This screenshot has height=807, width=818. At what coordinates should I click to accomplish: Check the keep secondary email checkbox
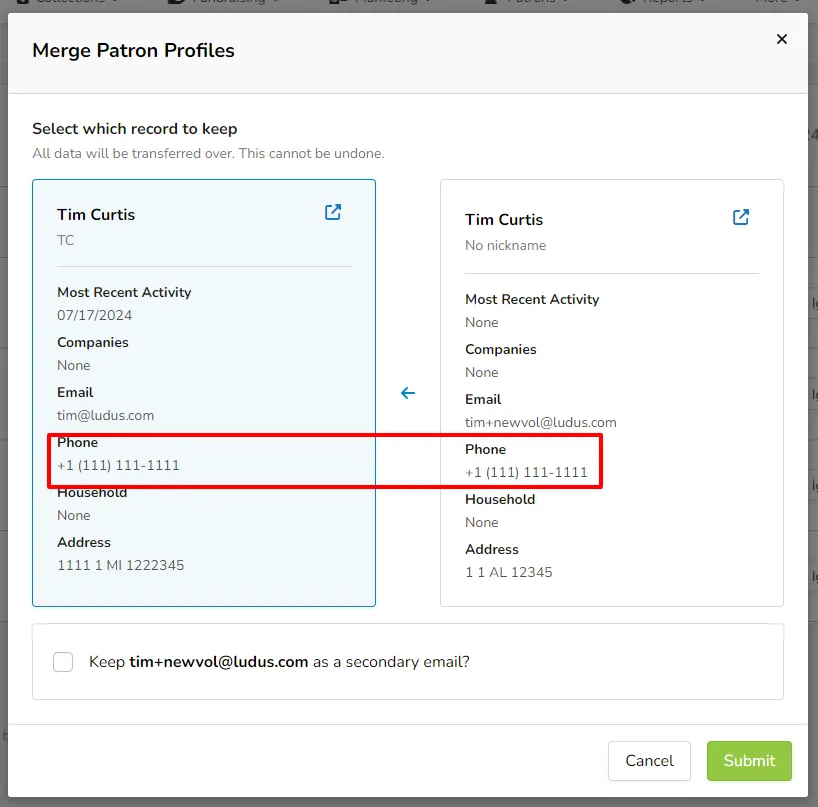pos(63,661)
